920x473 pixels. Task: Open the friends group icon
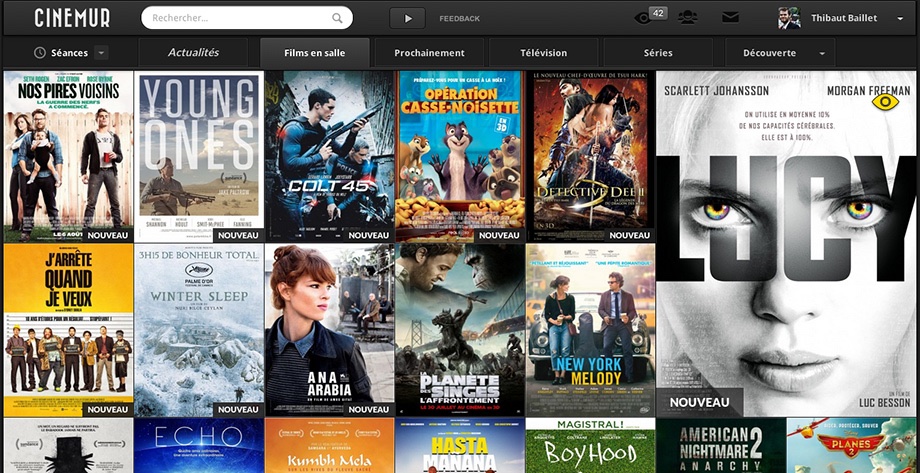pos(687,17)
